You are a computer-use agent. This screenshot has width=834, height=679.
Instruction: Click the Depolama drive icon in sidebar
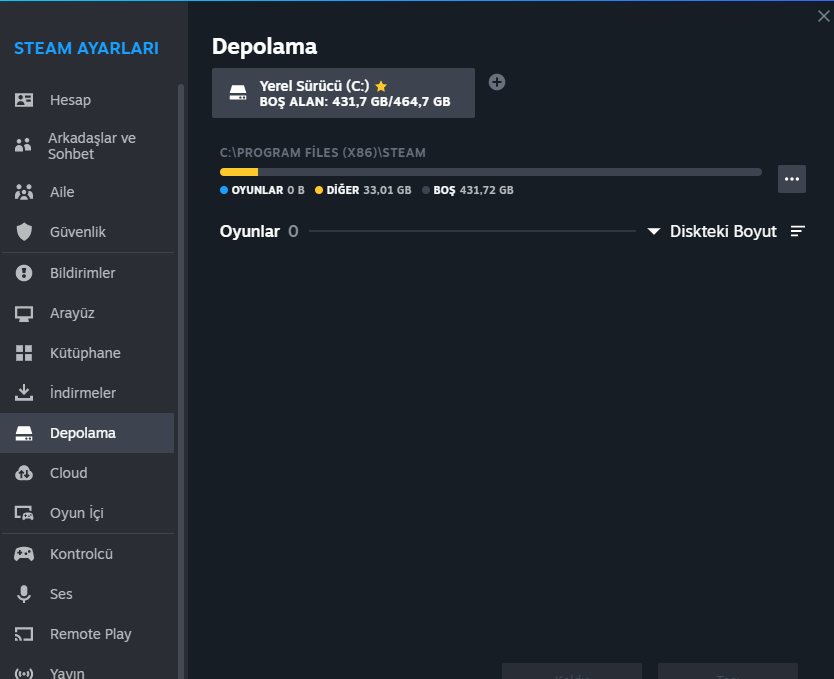(24, 433)
